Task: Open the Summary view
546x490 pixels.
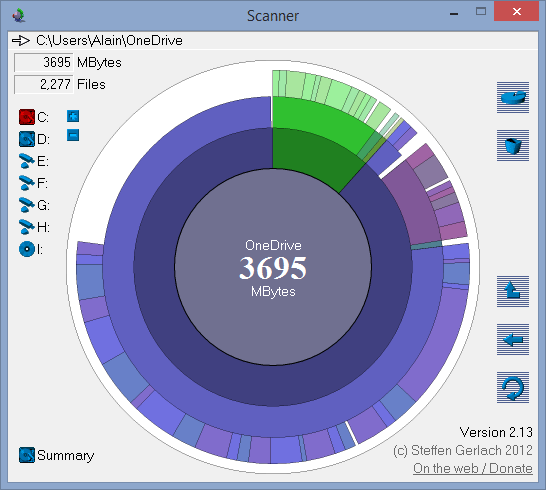Action: (57, 455)
